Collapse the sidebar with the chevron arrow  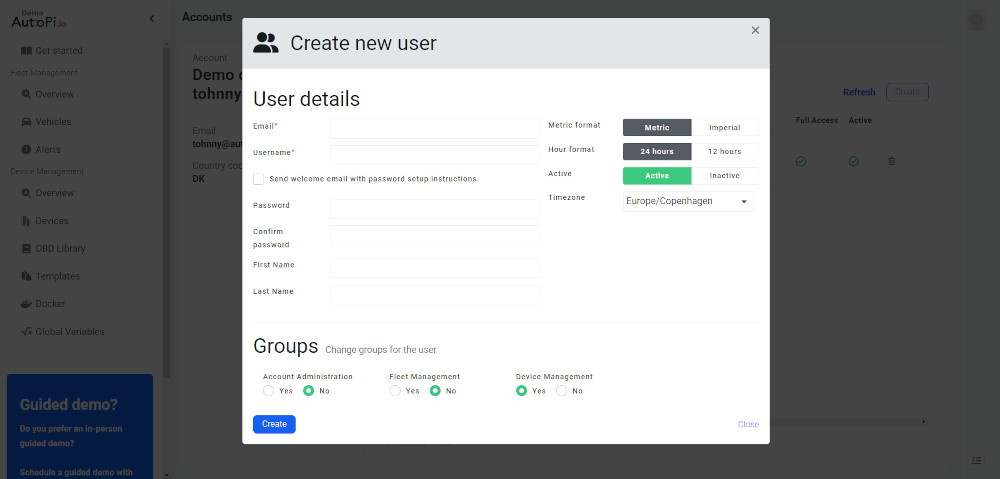tap(152, 18)
